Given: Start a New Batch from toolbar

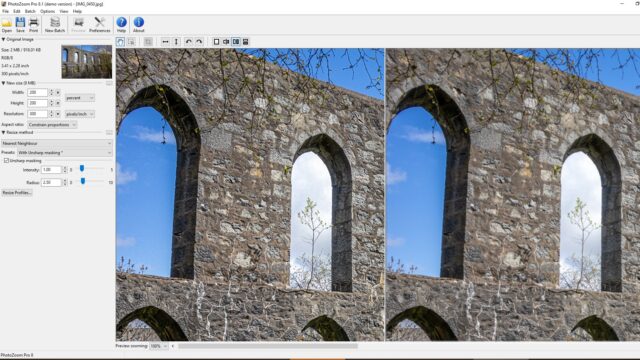Looking at the screenshot, I should [x=55, y=24].
